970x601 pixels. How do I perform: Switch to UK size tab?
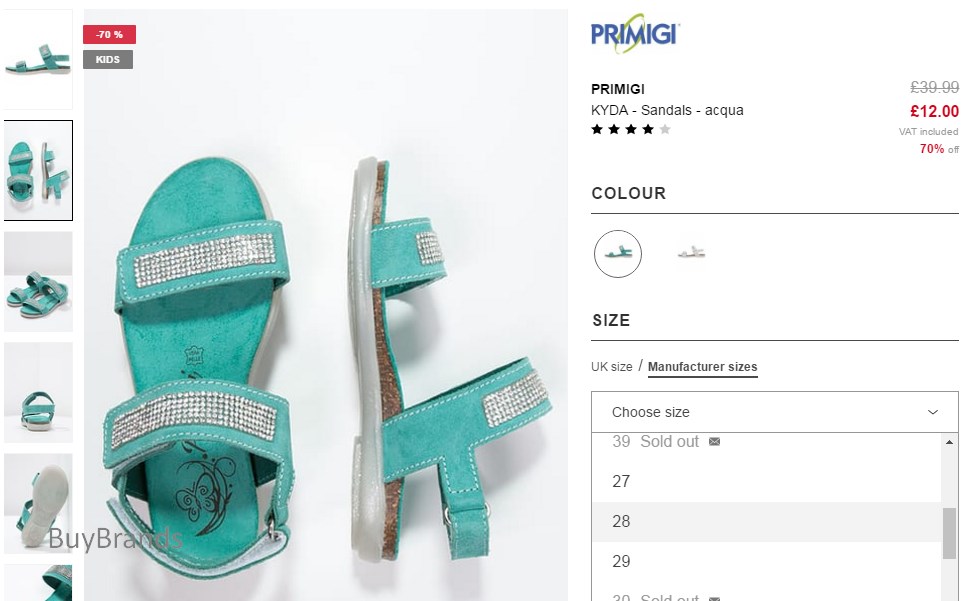(x=611, y=367)
